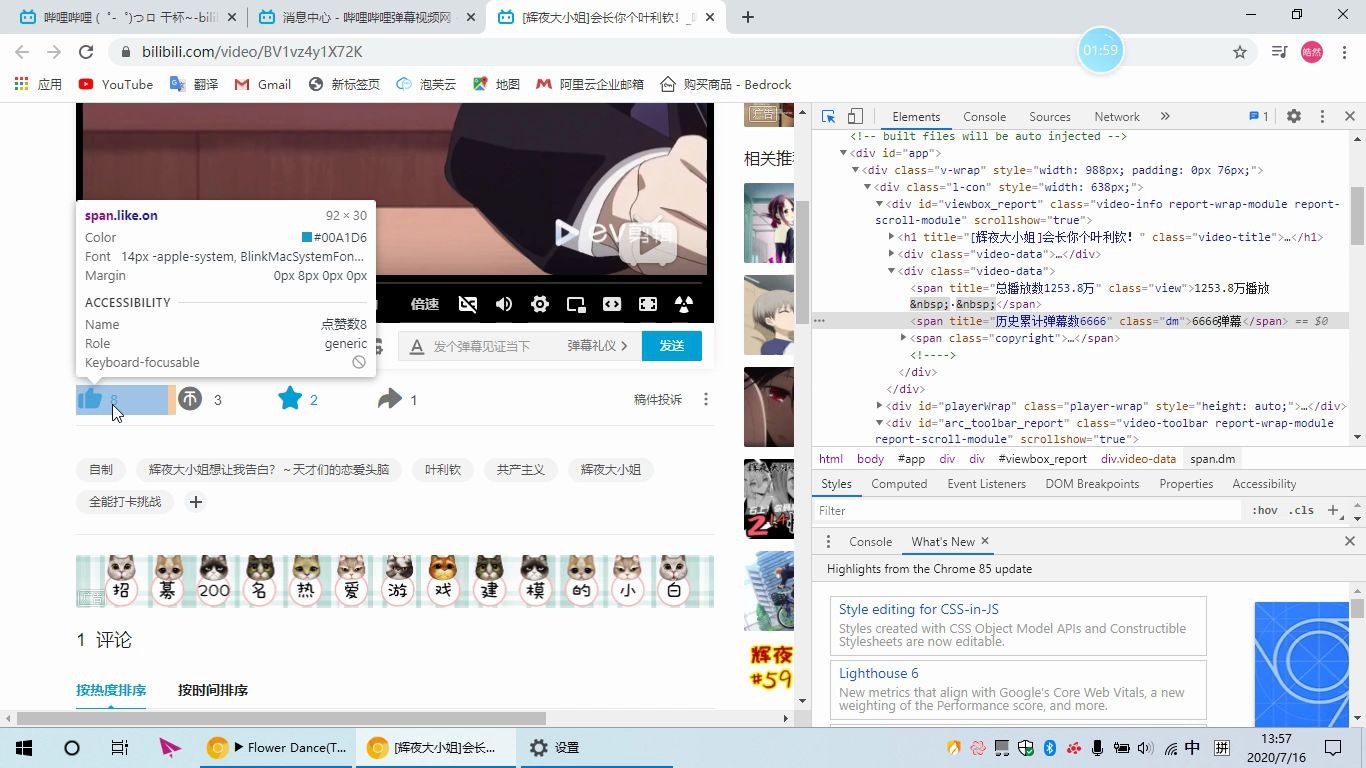Click the styles Filter input field
The width and height of the screenshot is (1366, 768).
[1027, 511]
